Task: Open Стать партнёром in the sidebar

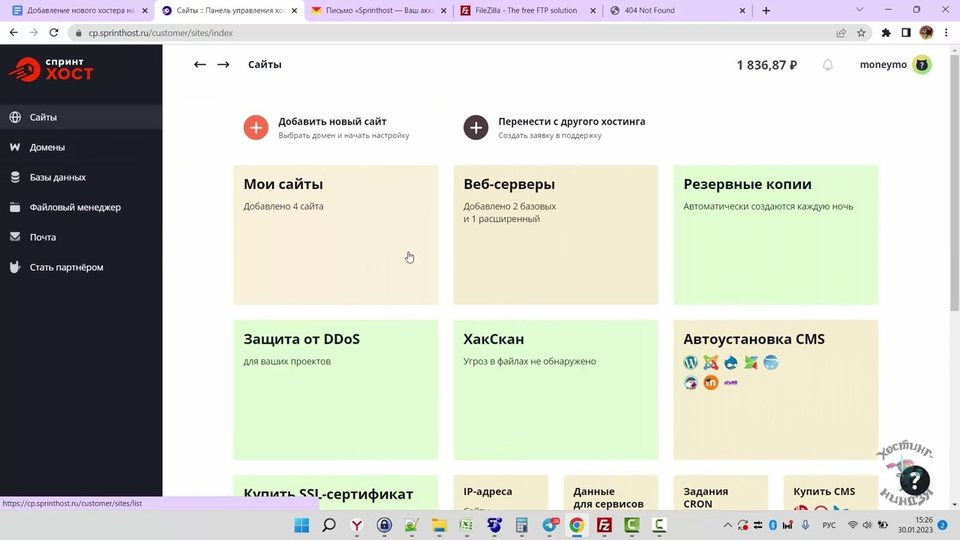Action: tap(81, 267)
